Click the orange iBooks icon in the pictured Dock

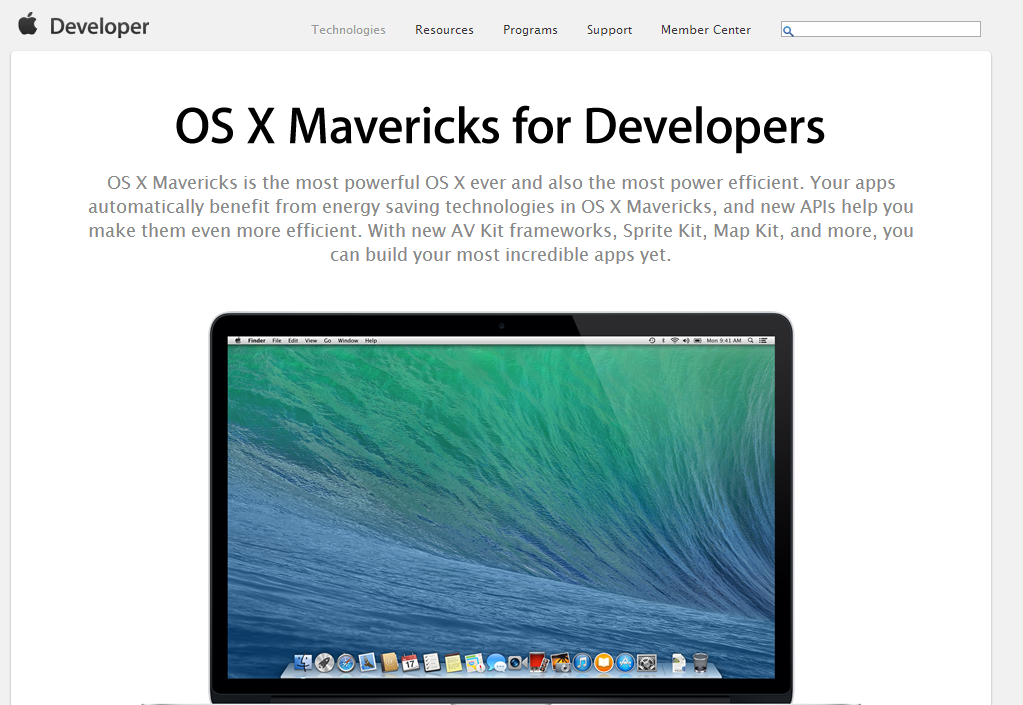[604, 663]
